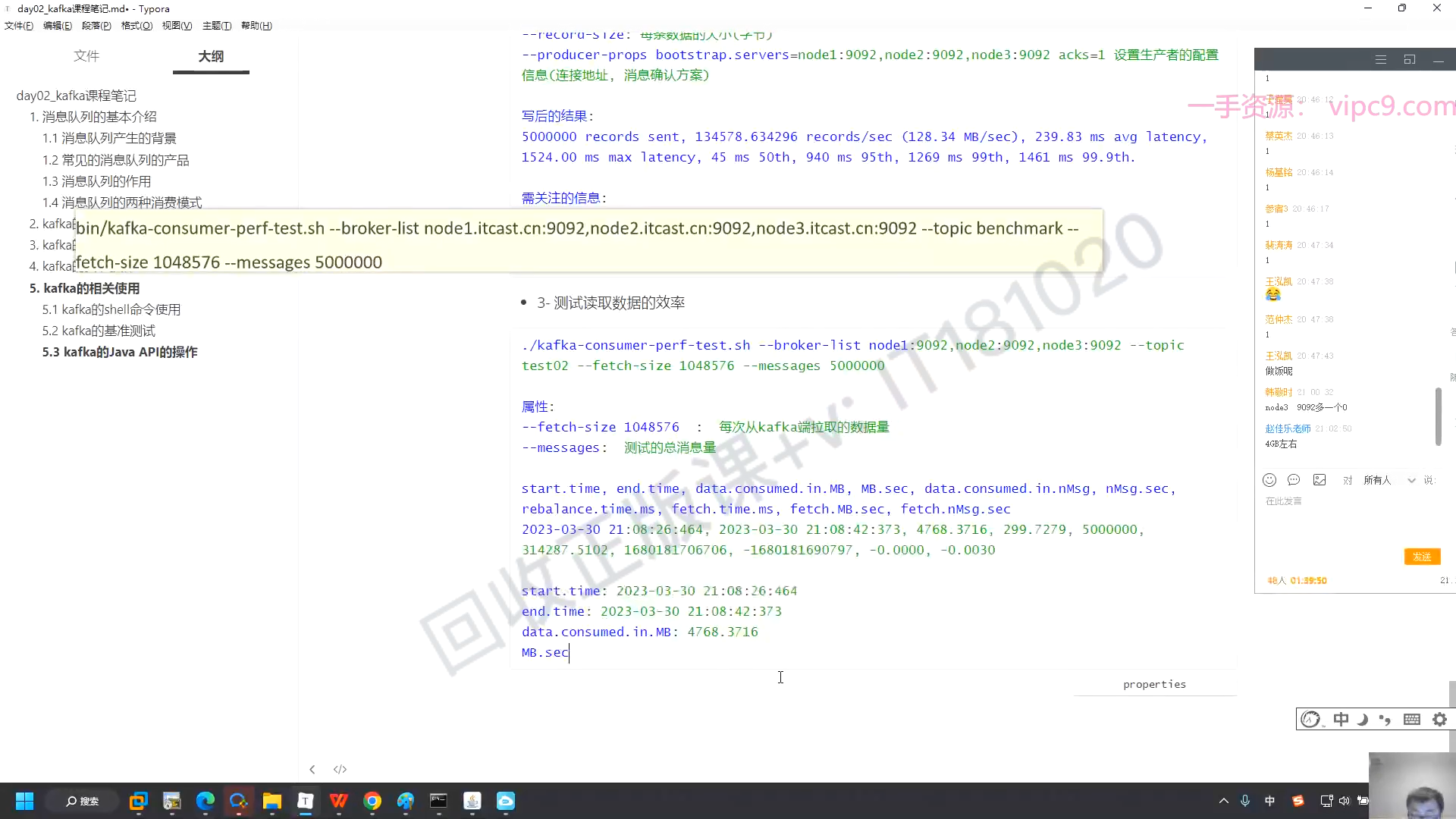This screenshot has height=819, width=1456.
Task: Open the 所有人 recipient dropdown
Action: 1389,480
